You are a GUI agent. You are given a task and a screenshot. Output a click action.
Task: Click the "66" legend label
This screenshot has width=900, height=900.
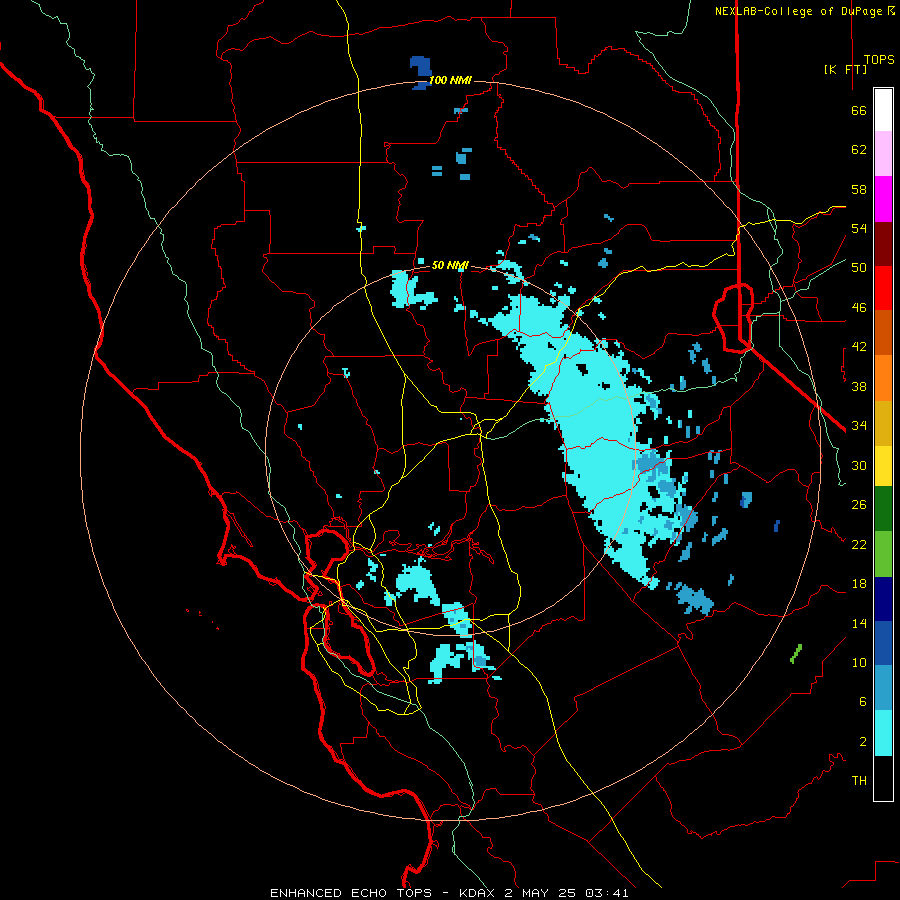[859, 111]
